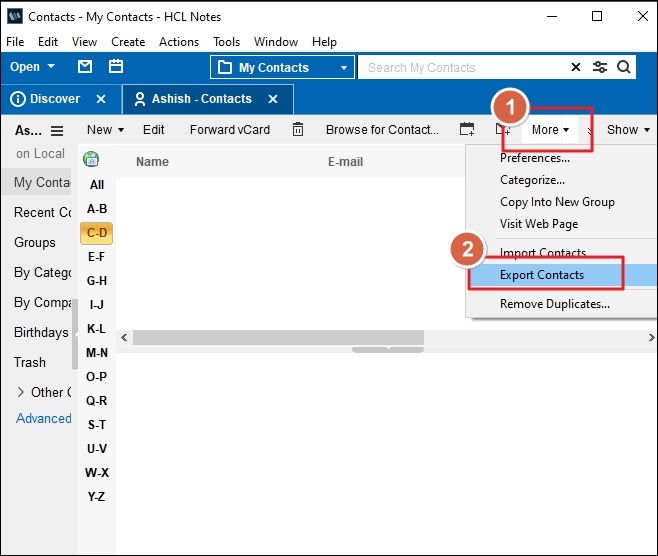
Task: Select the All index filter
Action: click(x=97, y=185)
